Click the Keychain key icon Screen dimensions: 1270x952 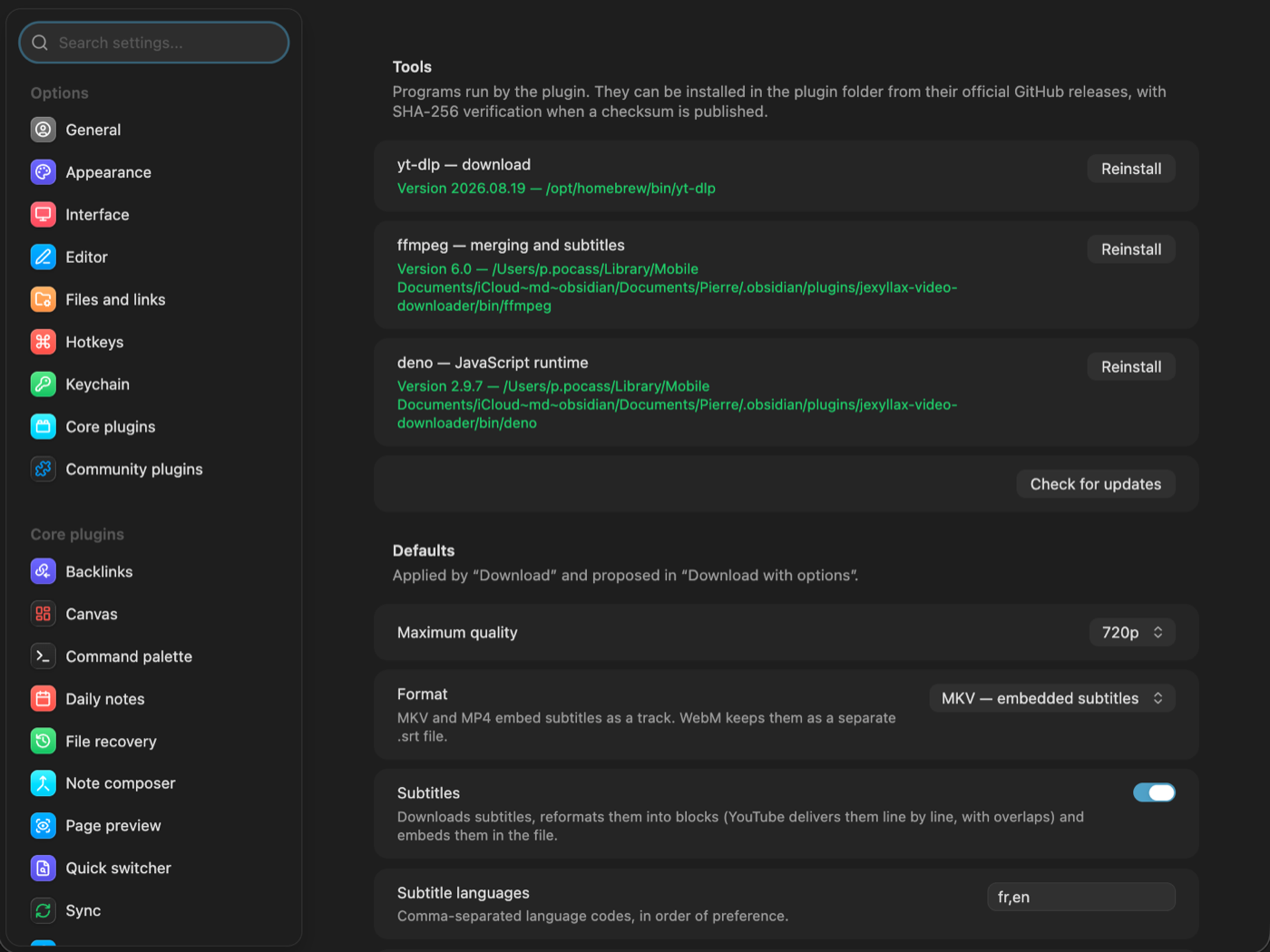coord(44,384)
